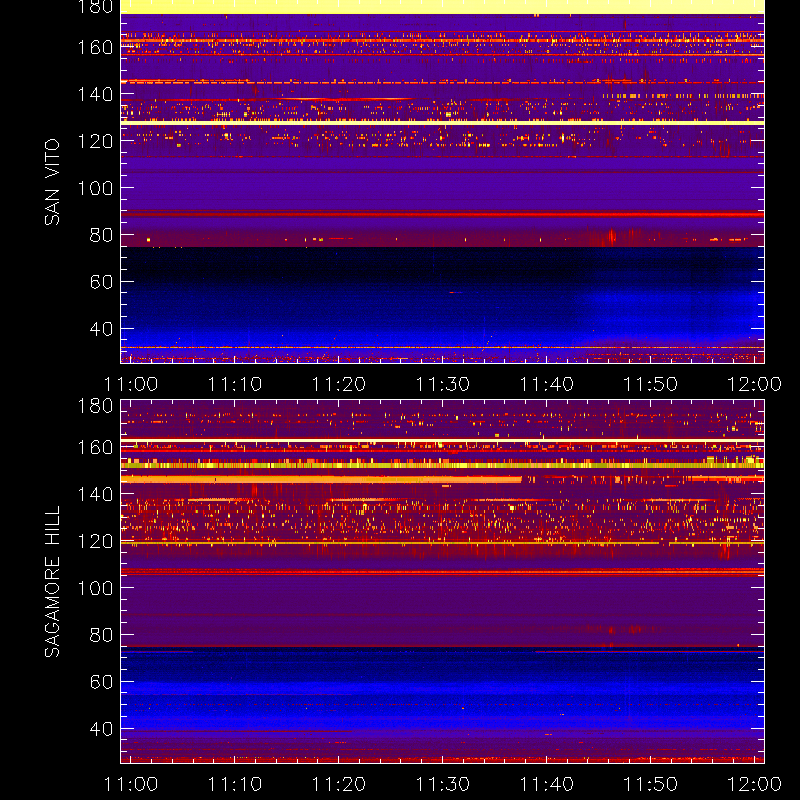Pick the 11:20 time label under San Vito plot

pyautogui.click(x=339, y=384)
